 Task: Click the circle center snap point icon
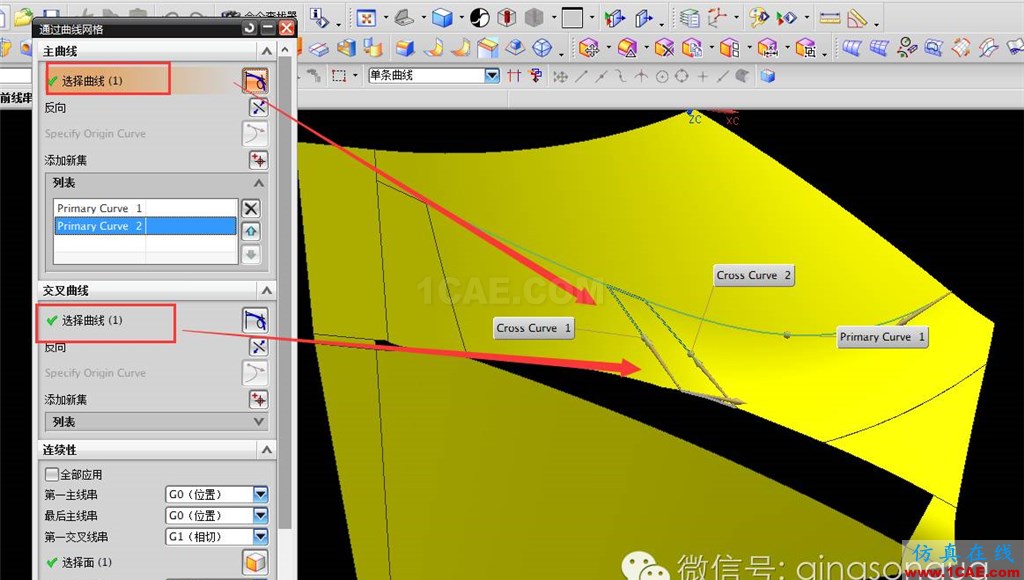point(662,77)
